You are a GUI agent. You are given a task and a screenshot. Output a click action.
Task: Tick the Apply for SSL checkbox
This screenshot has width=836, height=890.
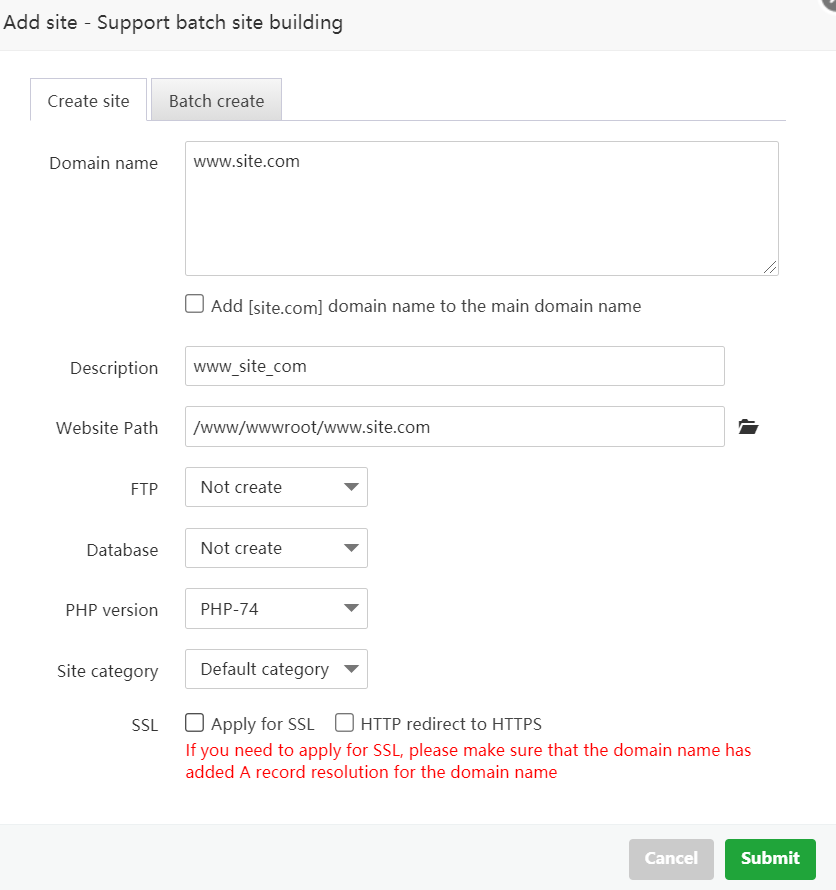point(195,722)
